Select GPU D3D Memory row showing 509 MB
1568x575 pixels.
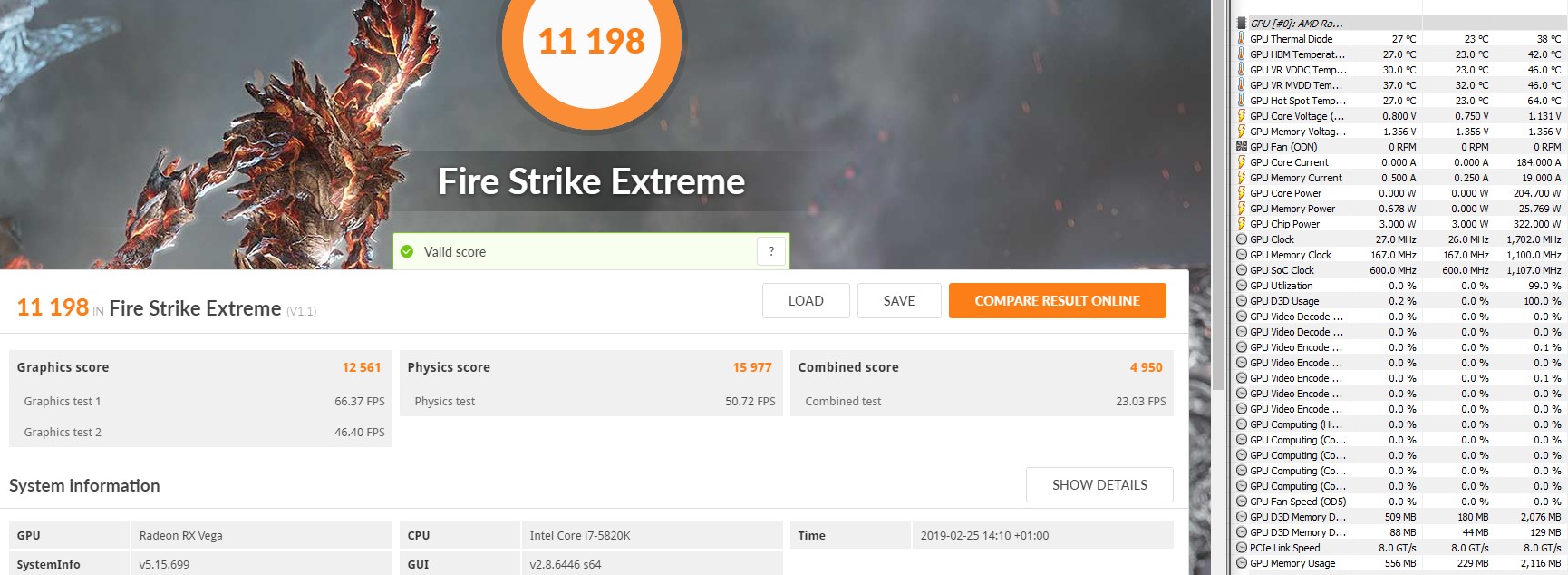(1400, 517)
